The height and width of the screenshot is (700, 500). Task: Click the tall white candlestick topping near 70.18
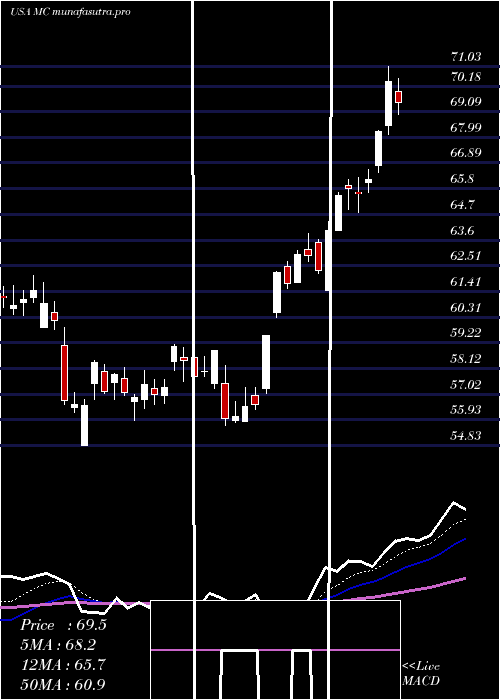tap(388, 103)
